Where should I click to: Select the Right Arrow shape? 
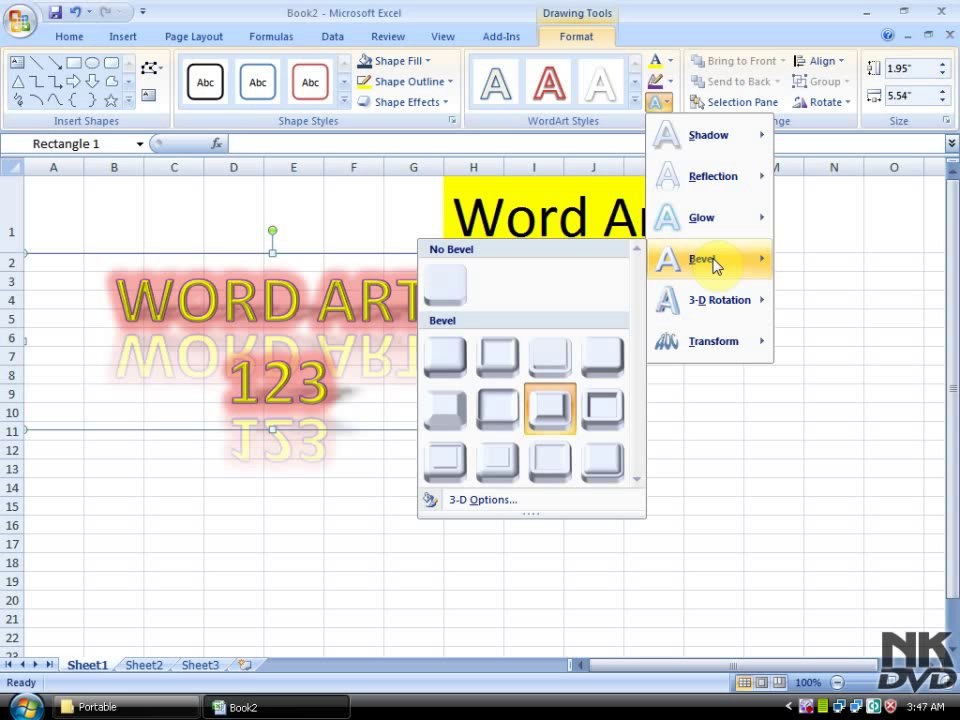click(x=73, y=81)
